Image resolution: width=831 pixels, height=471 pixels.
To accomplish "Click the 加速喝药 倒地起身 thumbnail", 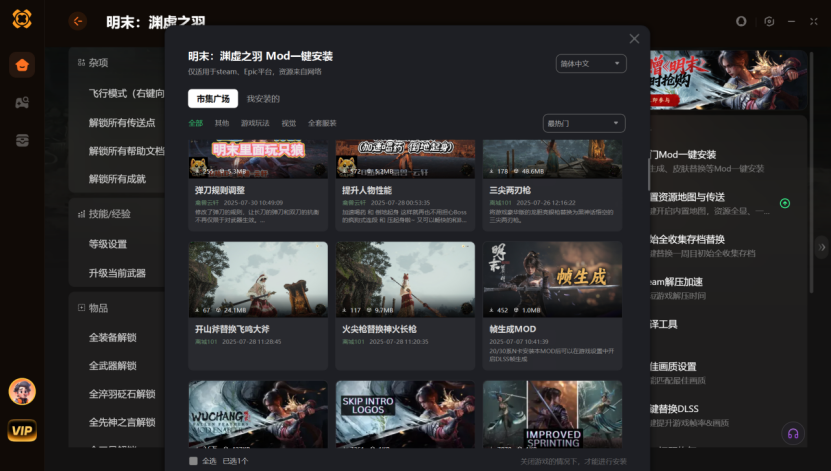I will pos(405,159).
